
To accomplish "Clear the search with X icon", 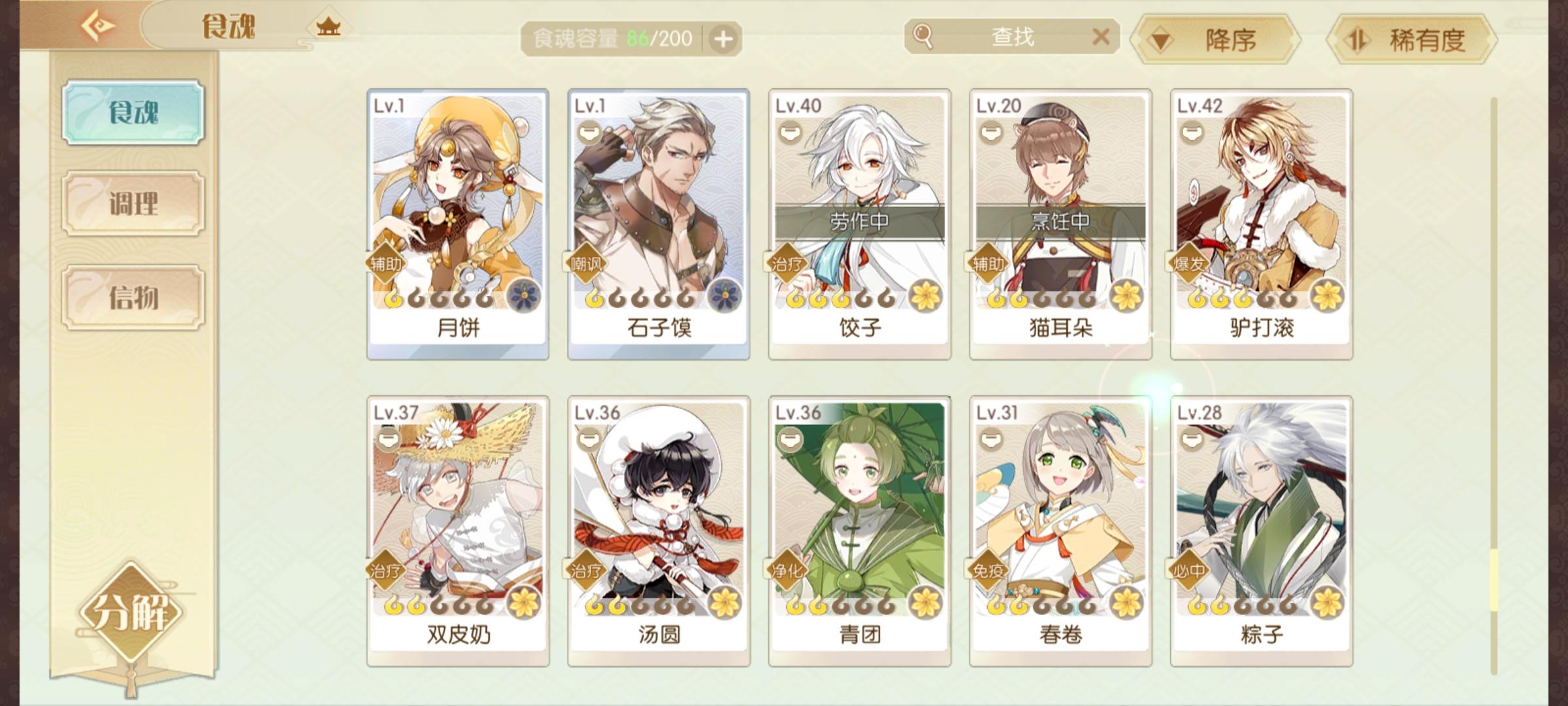I will [x=1101, y=37].
